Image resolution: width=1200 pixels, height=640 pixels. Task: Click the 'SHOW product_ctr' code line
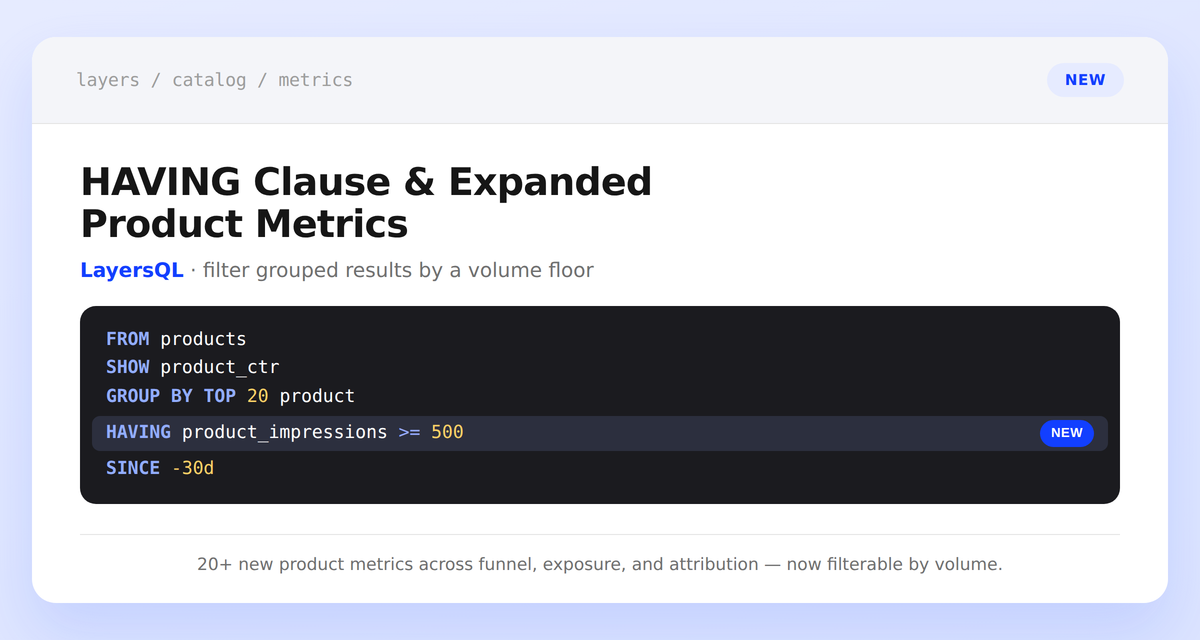(x=193, y=367)
